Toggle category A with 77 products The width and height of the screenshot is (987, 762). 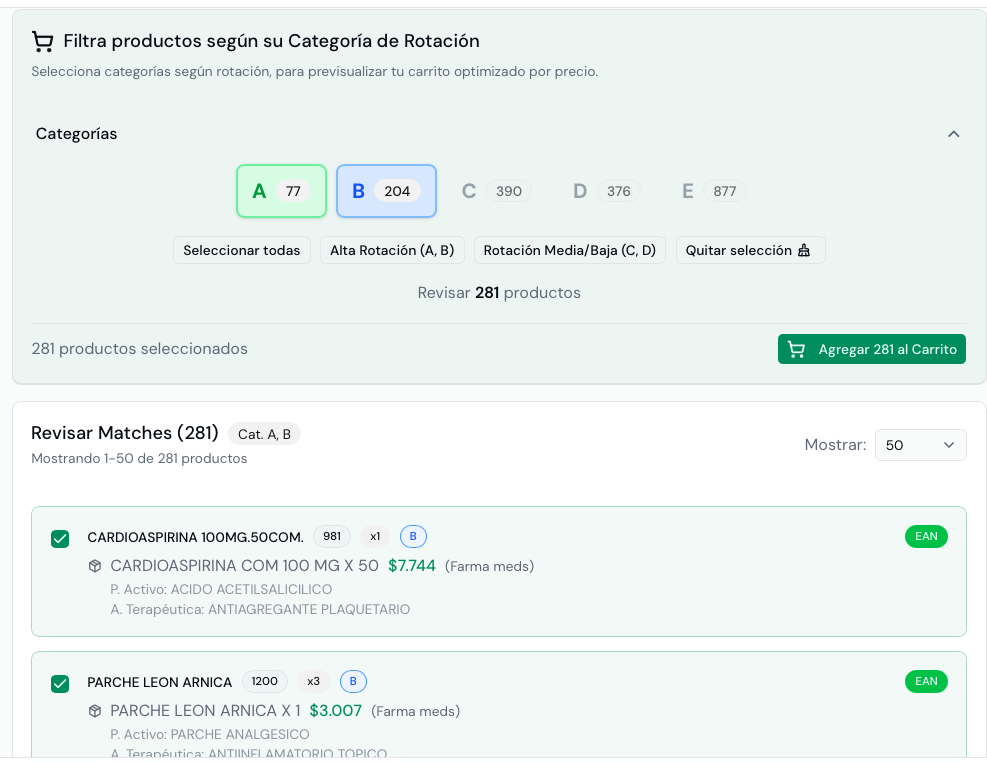click(x=281, y=191)
